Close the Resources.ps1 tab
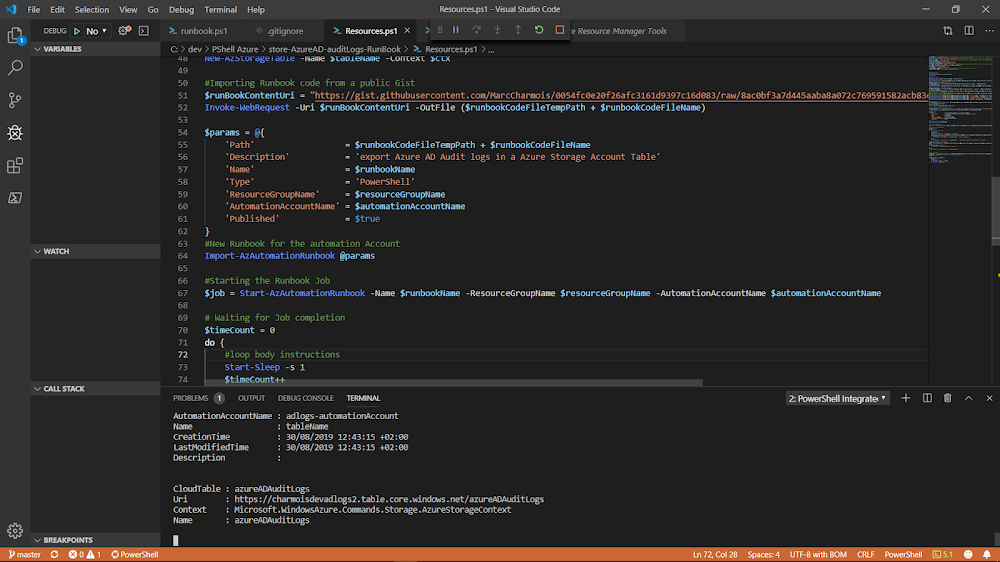Viewport: 1000px width, 562px height. [x=407, y=31]
